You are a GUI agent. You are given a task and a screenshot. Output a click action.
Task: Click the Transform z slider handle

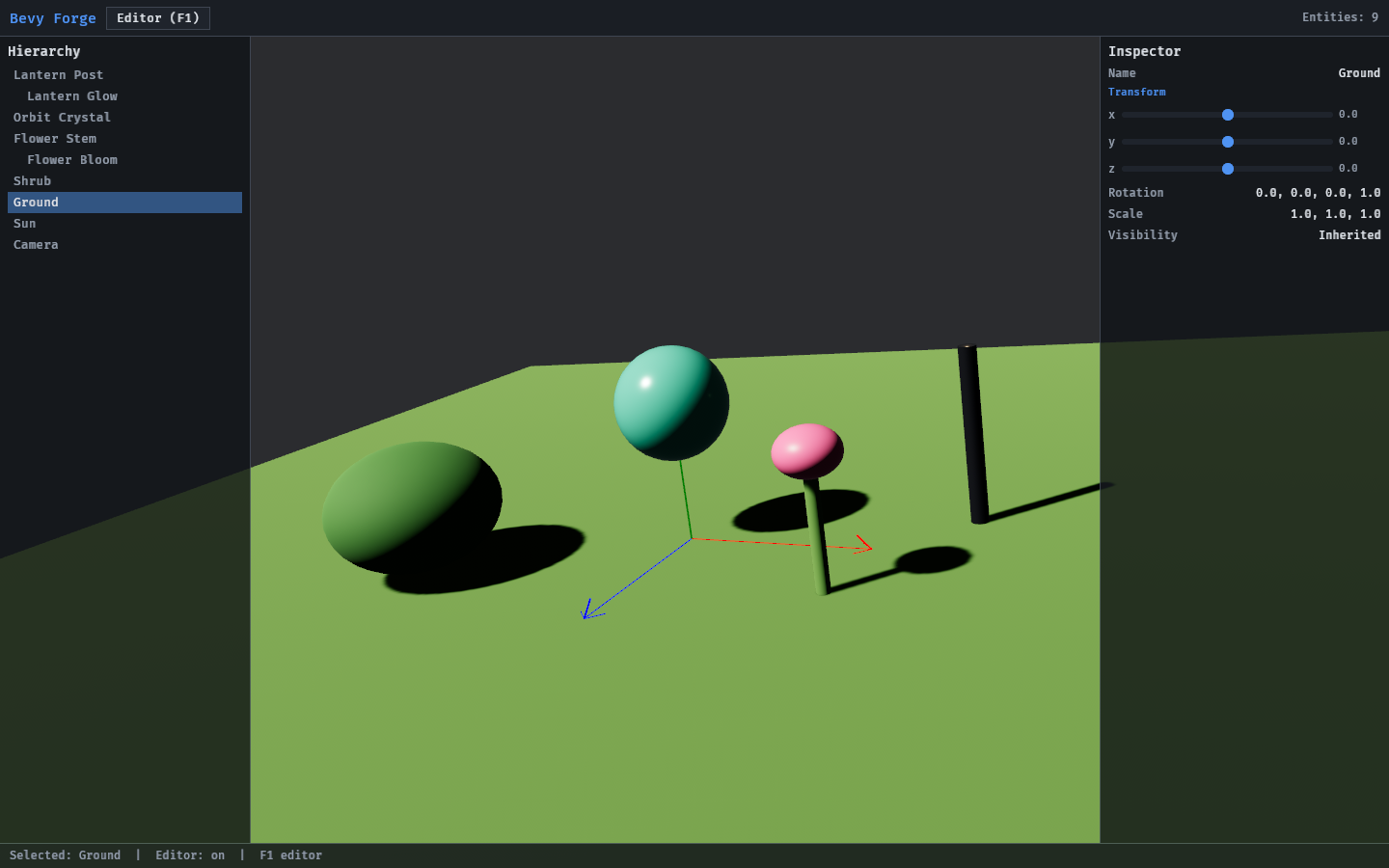point(1228,169)
